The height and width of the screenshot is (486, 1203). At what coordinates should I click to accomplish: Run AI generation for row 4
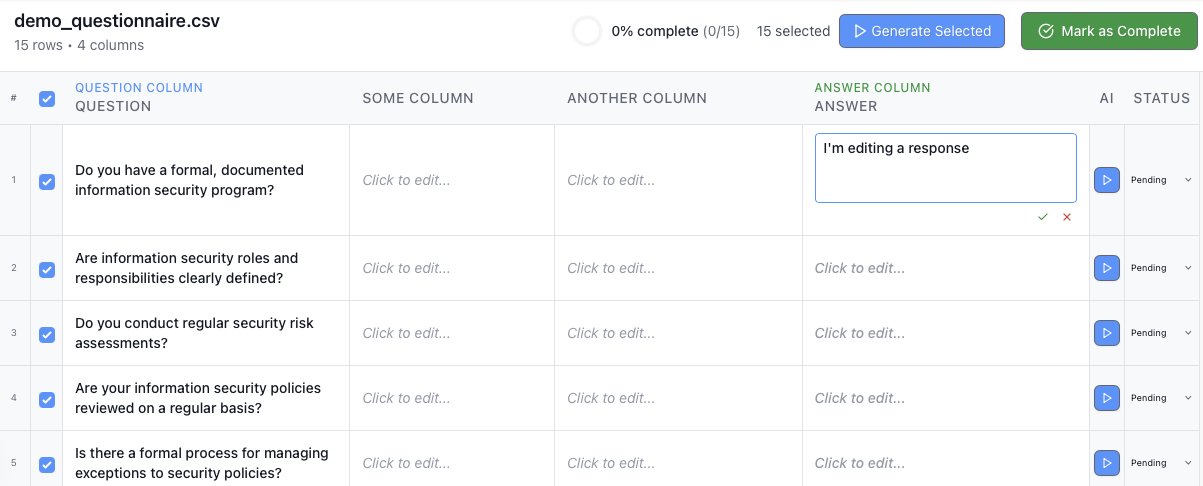point(1106,398)
